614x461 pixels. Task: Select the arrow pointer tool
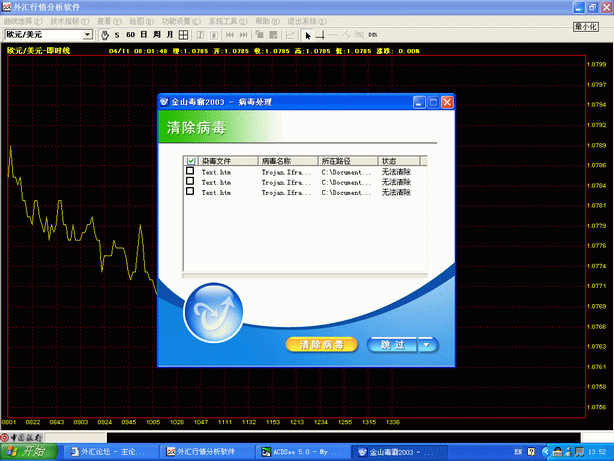tap(308, 35)
